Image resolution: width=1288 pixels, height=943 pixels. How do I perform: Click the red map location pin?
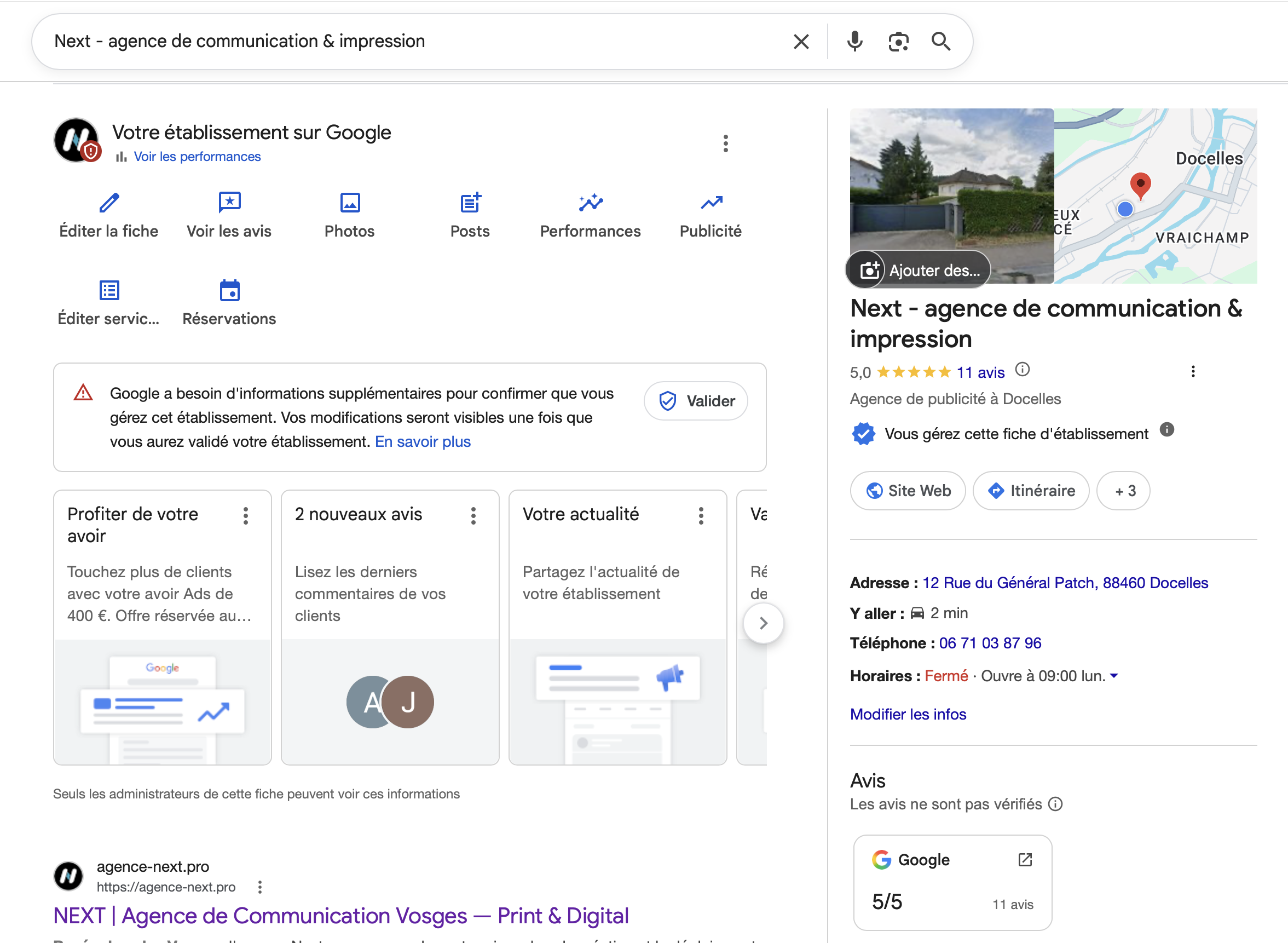click(1140, 186)
